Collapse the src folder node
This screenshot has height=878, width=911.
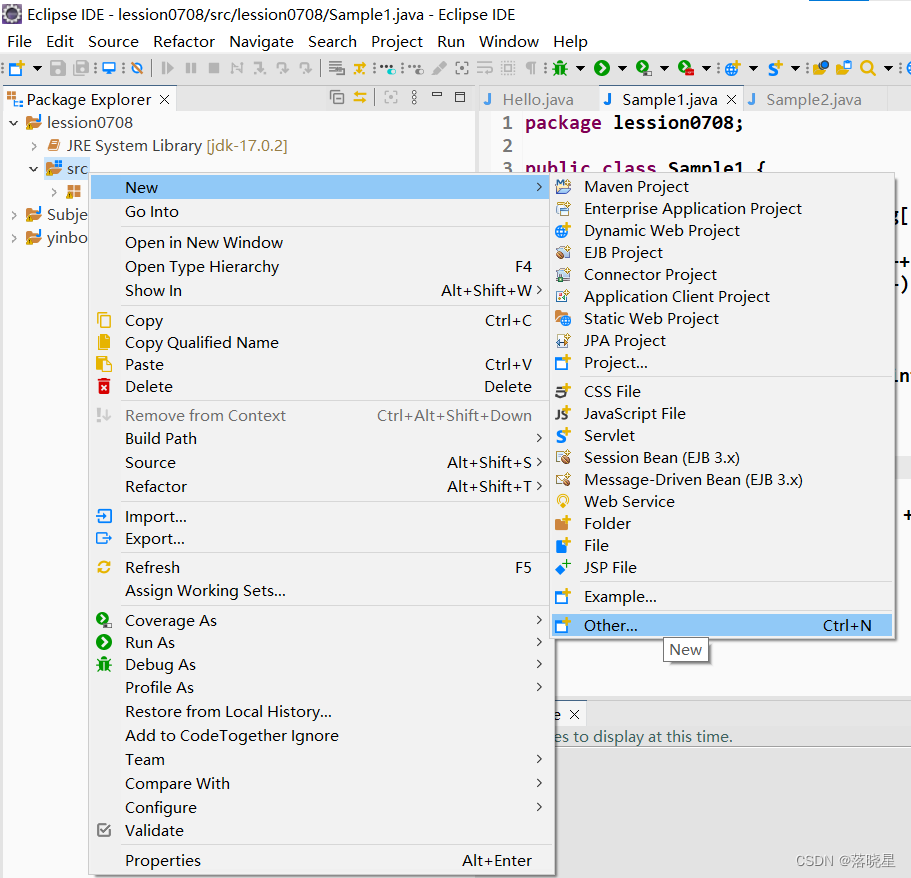coord(34,169)
